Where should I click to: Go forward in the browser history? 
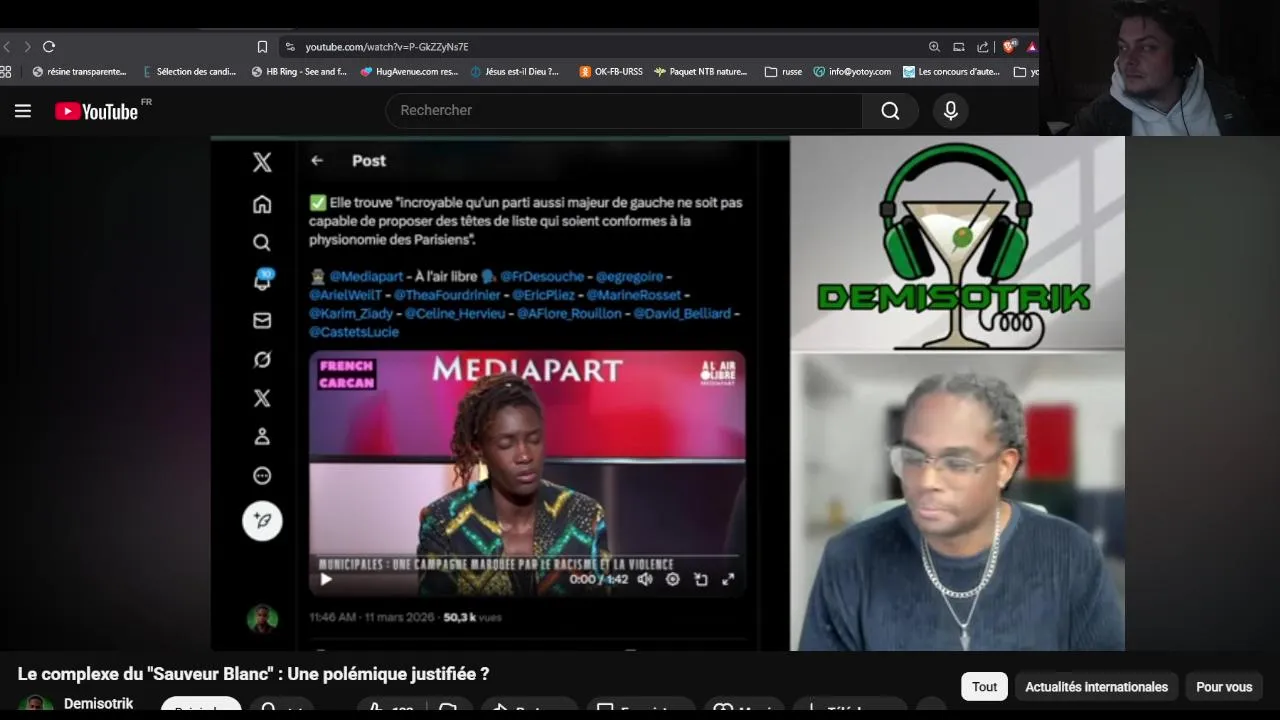(27, 47)
